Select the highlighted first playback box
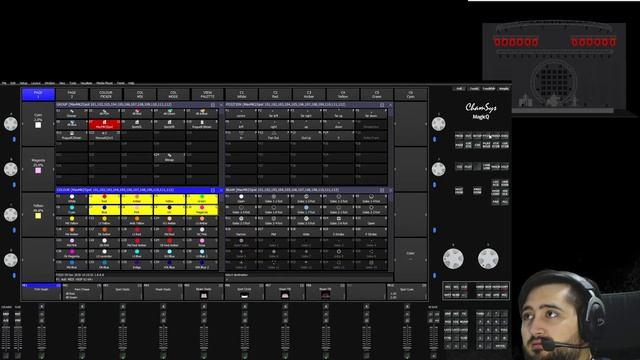 point(41,291)
